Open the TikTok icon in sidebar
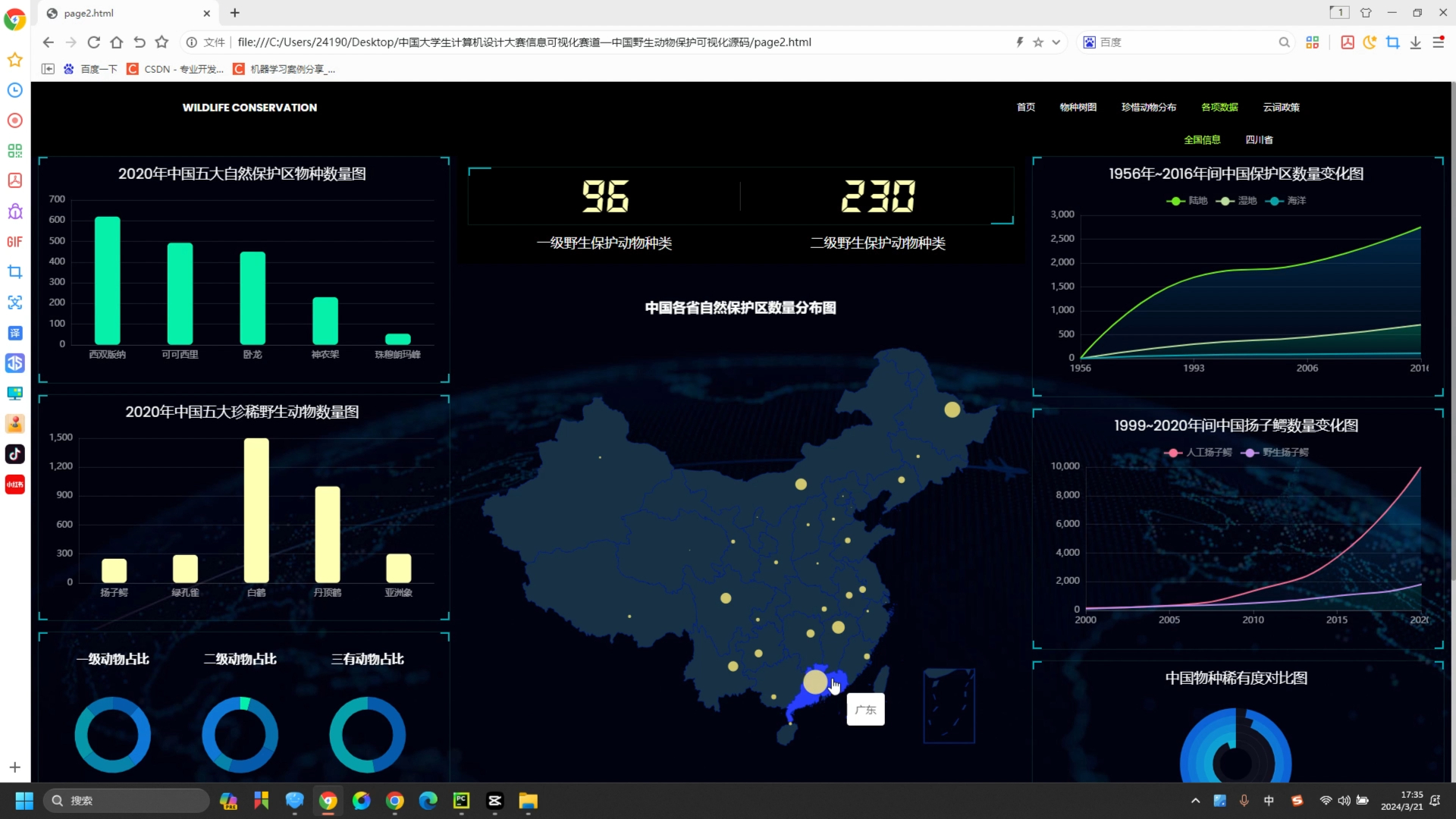1456x819 pixels. [15, 454]
